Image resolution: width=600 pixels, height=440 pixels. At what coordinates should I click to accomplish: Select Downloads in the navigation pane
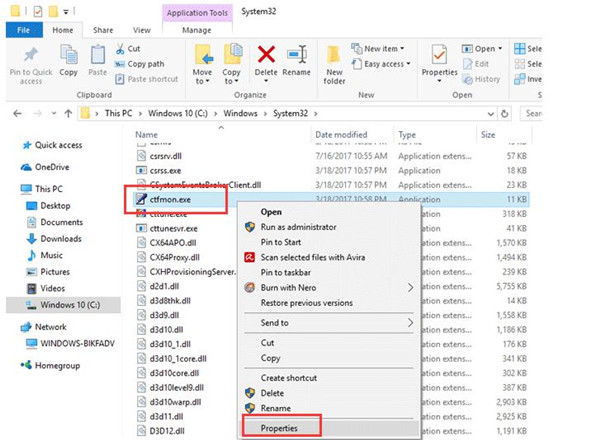point(61,239)
